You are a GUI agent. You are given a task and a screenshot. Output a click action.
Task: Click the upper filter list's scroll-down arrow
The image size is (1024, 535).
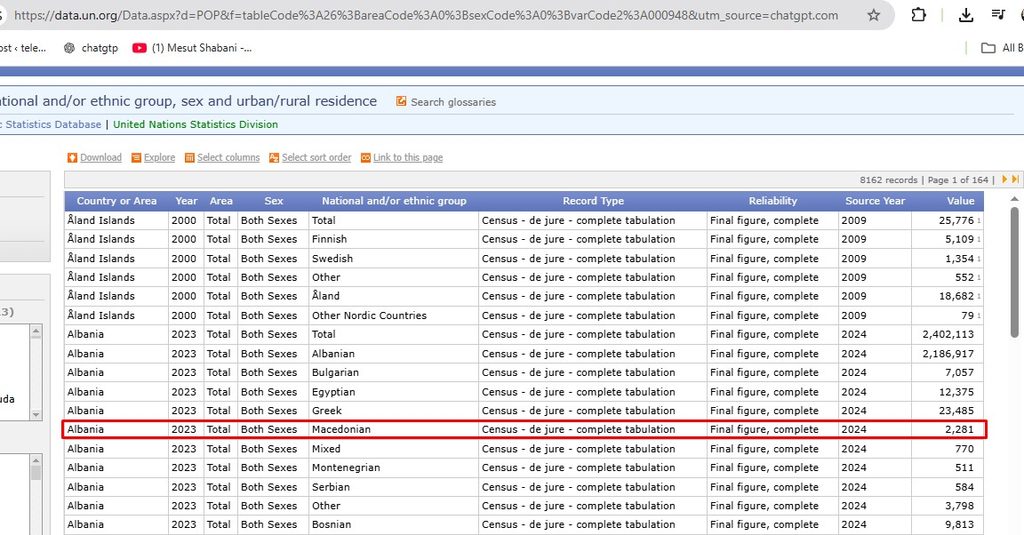click(36, 414)
